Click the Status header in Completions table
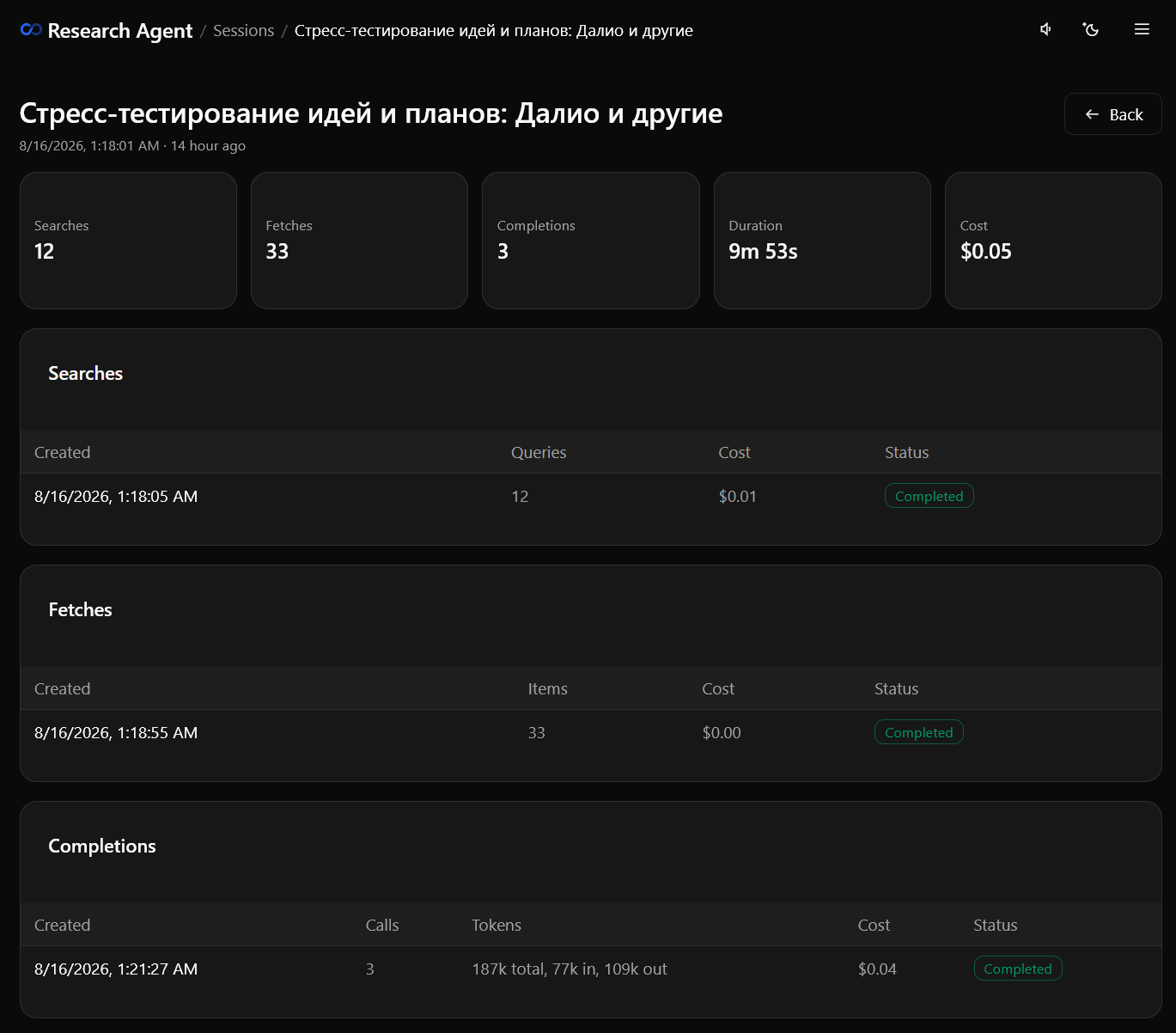The image size is (1176, 1033). click(996, 926)
